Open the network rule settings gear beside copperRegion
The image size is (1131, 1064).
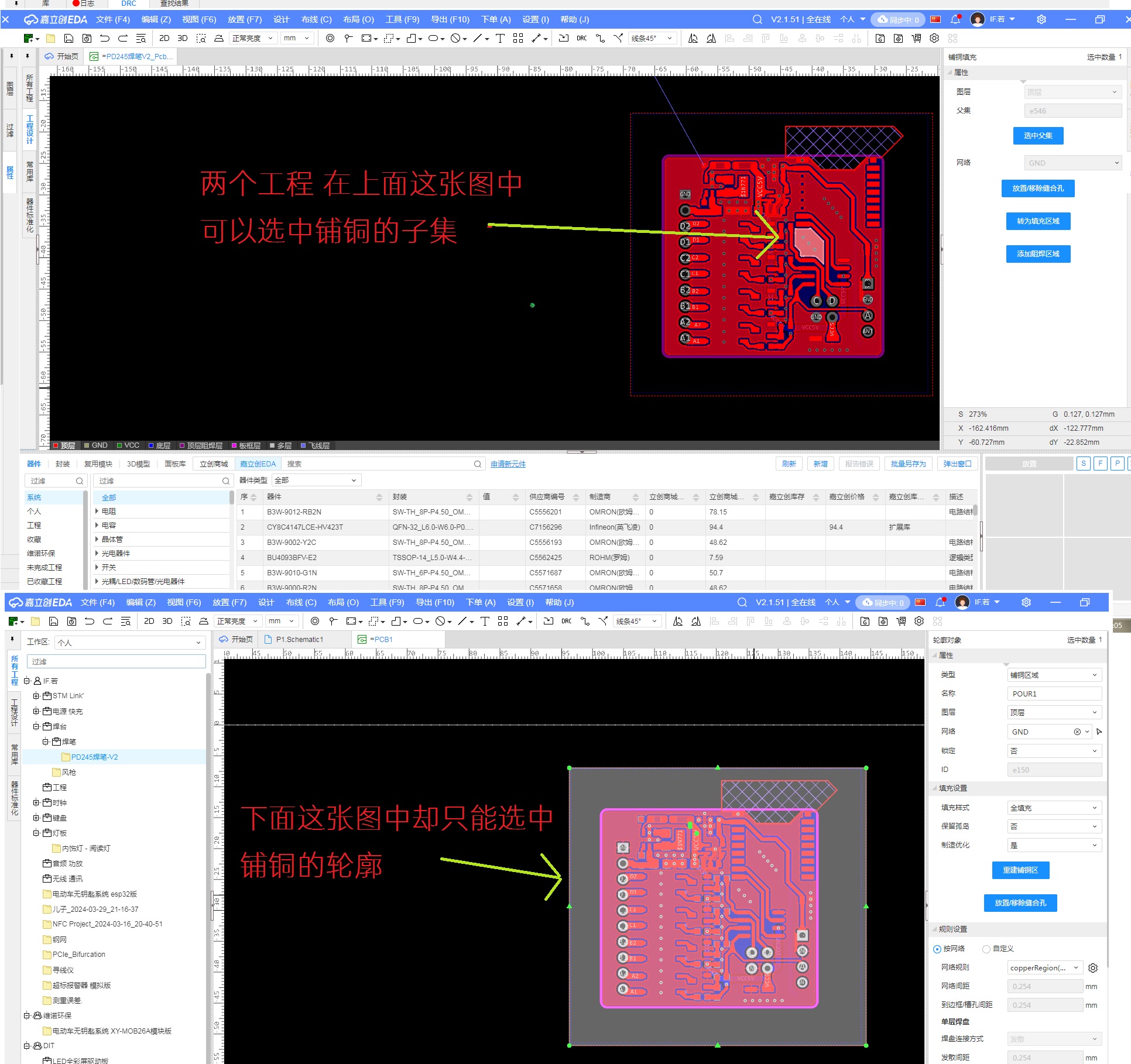(x=1092, y=967)
